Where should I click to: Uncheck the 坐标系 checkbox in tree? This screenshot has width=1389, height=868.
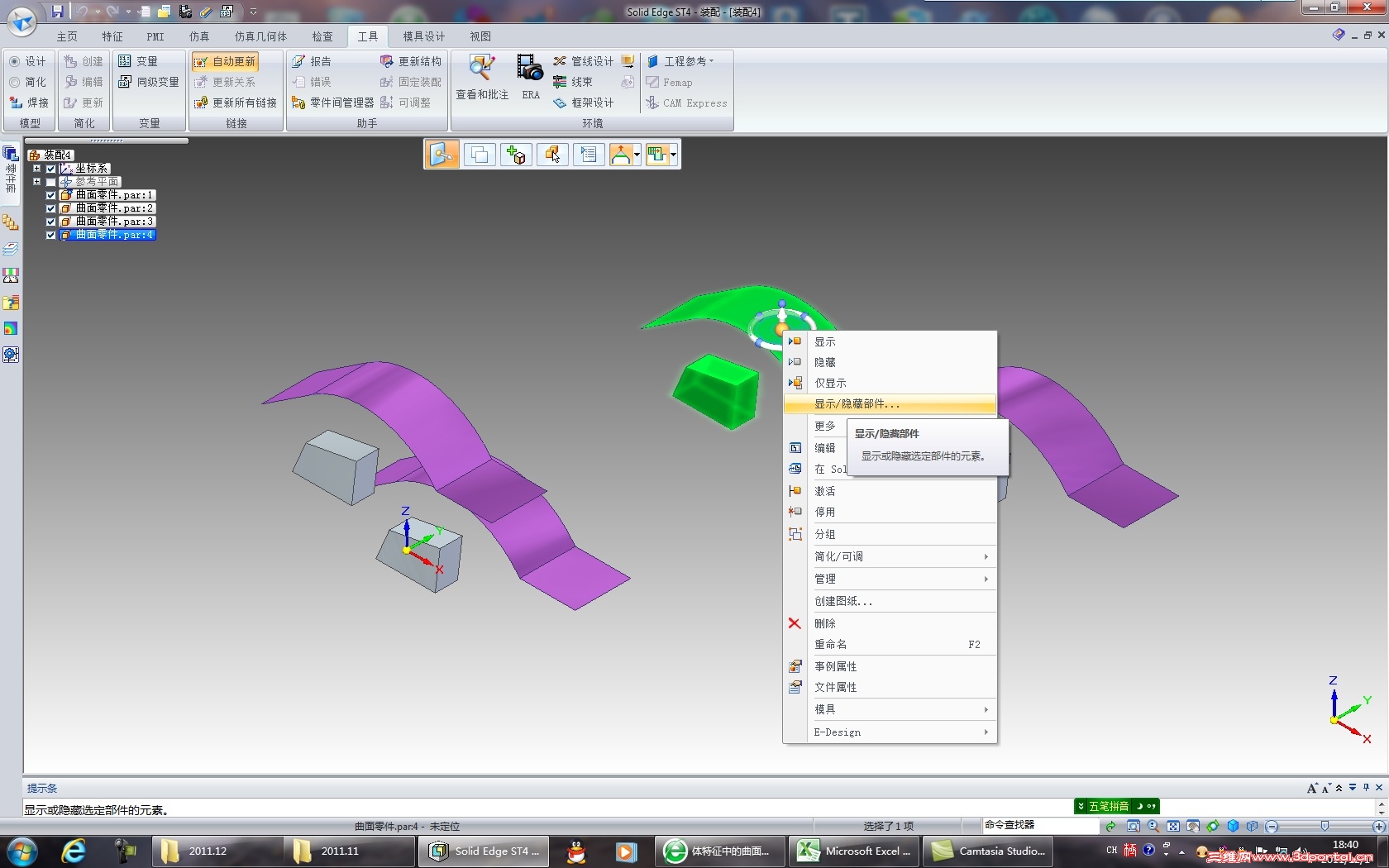[x=50, y=169]
